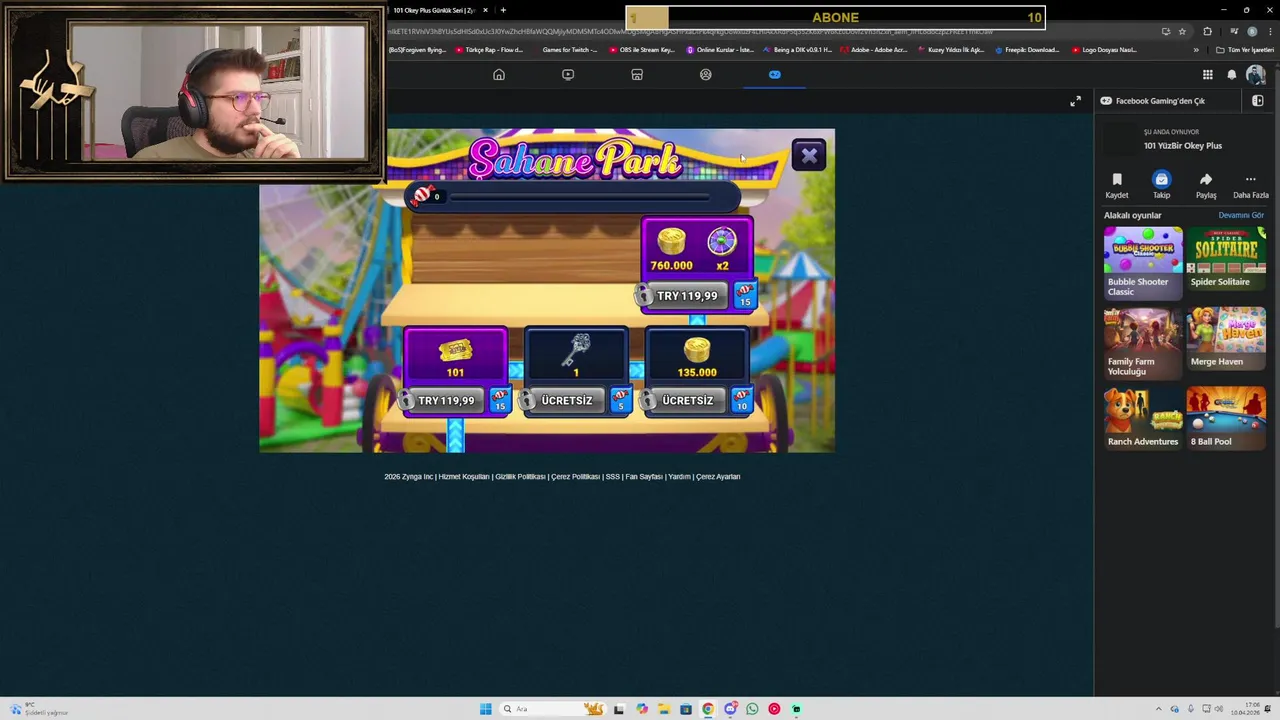Image resolution: width=1280 pixels, height=720 pixels.
Task: Open Fan Sayfası footer link
Action: point(644,477)
